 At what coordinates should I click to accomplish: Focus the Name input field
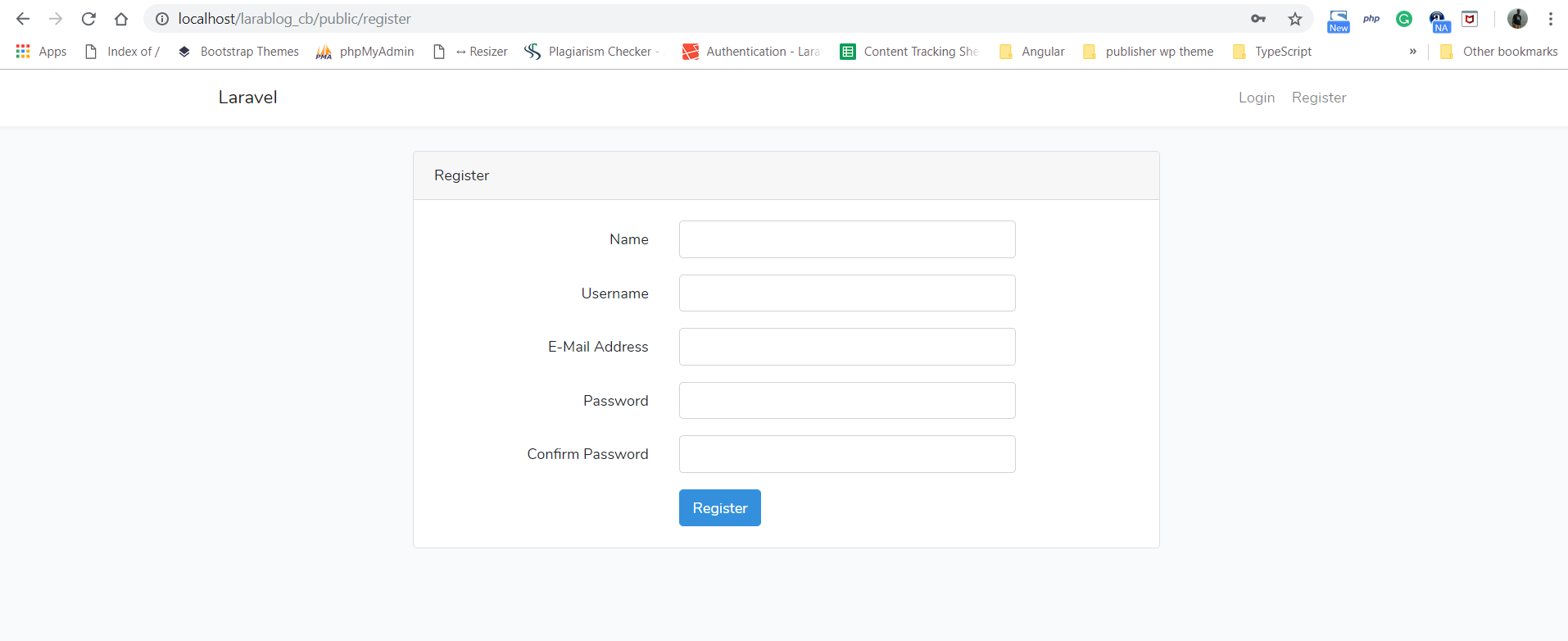pyautogui.click(x=847, y=239)
